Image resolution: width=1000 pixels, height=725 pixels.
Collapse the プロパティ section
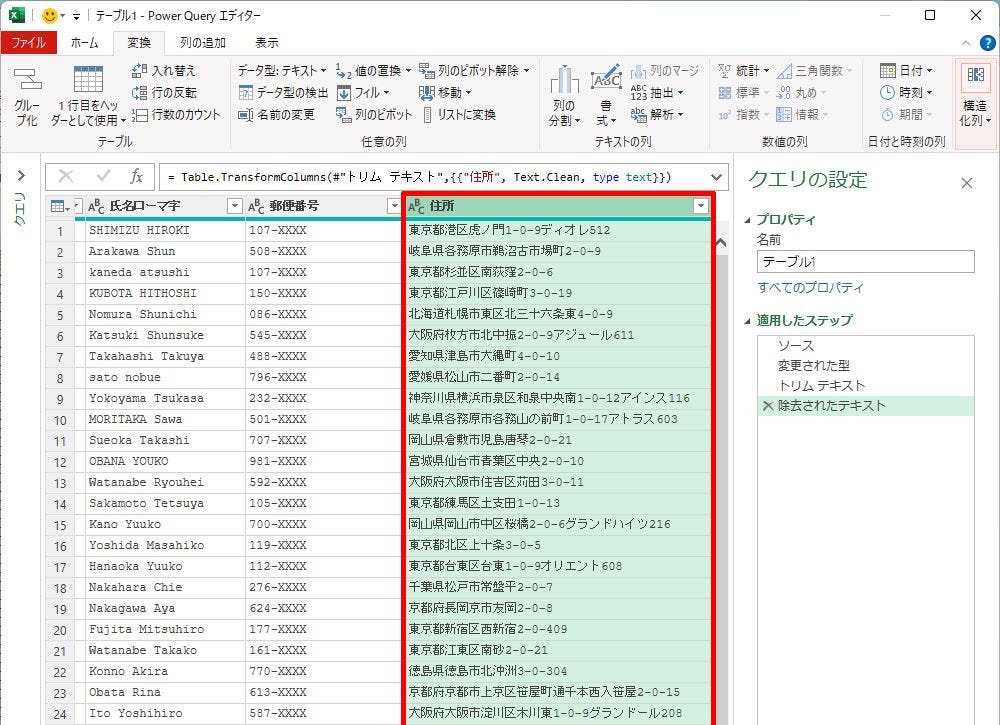click(748, 220)
